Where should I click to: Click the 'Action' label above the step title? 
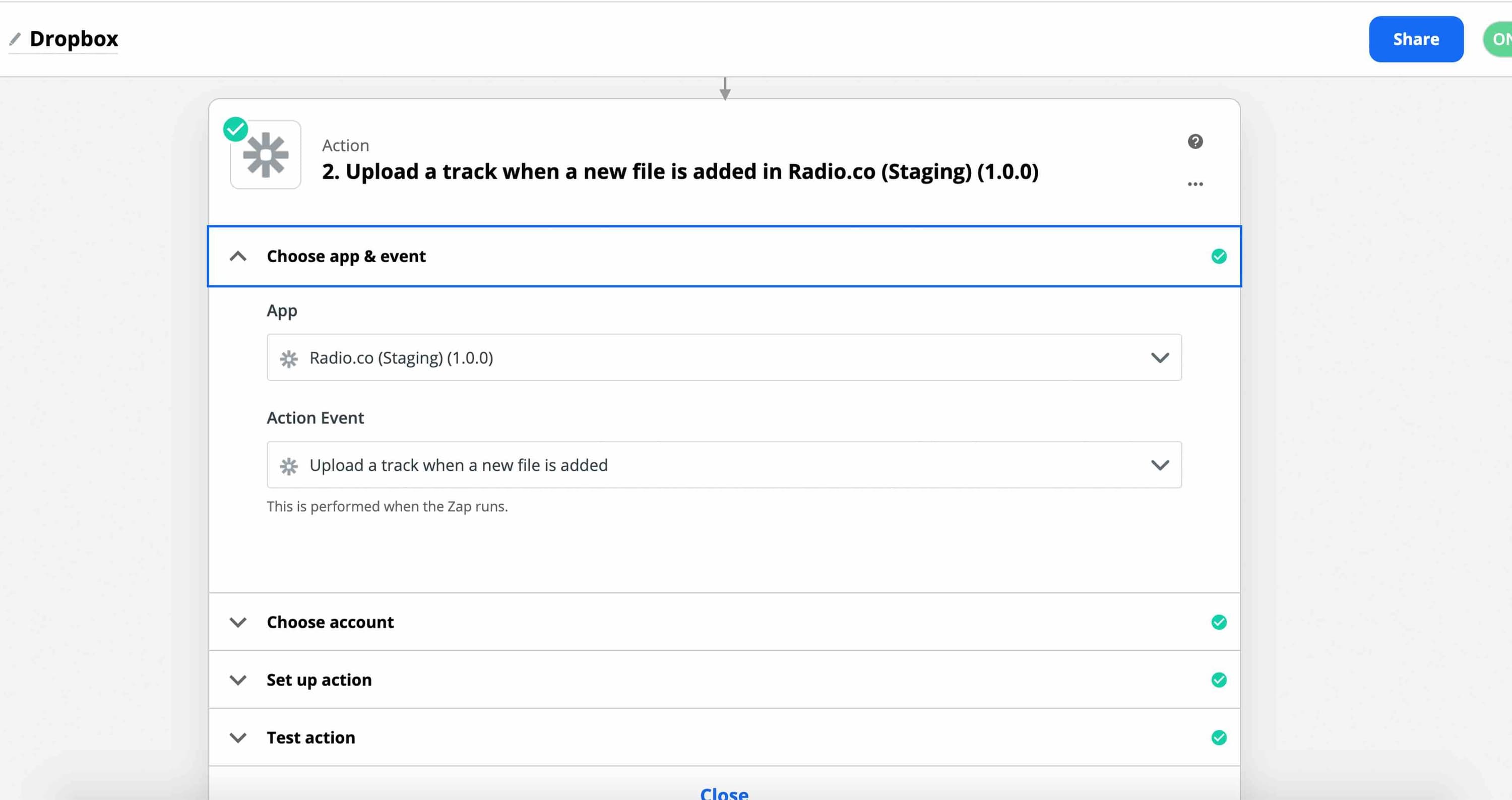click(345, 146)
